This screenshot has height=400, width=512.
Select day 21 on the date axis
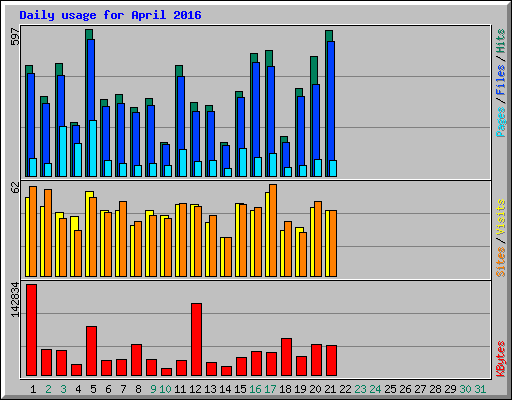coord(330,389)
